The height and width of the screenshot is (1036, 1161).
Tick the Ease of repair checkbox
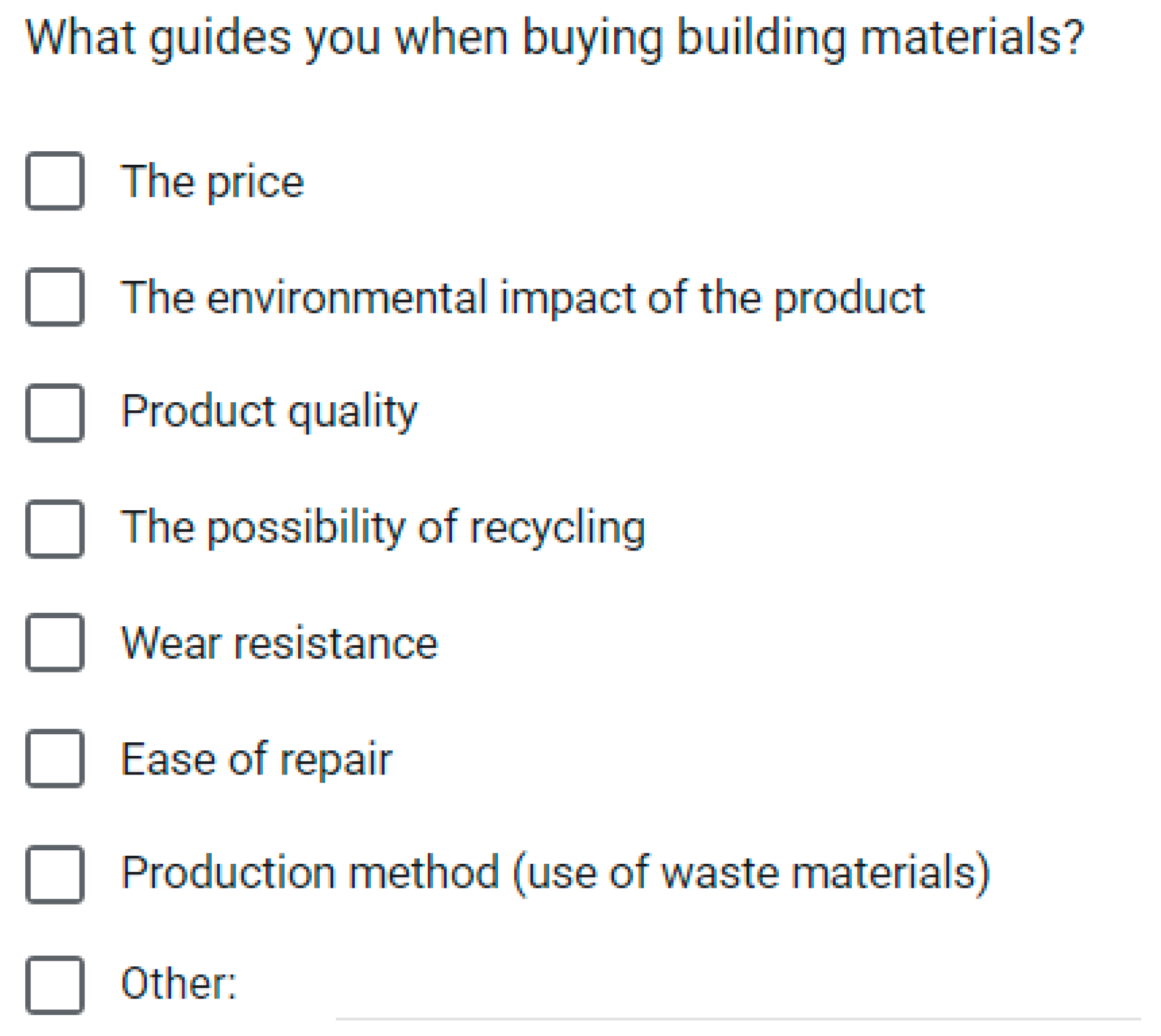point(55,758)
